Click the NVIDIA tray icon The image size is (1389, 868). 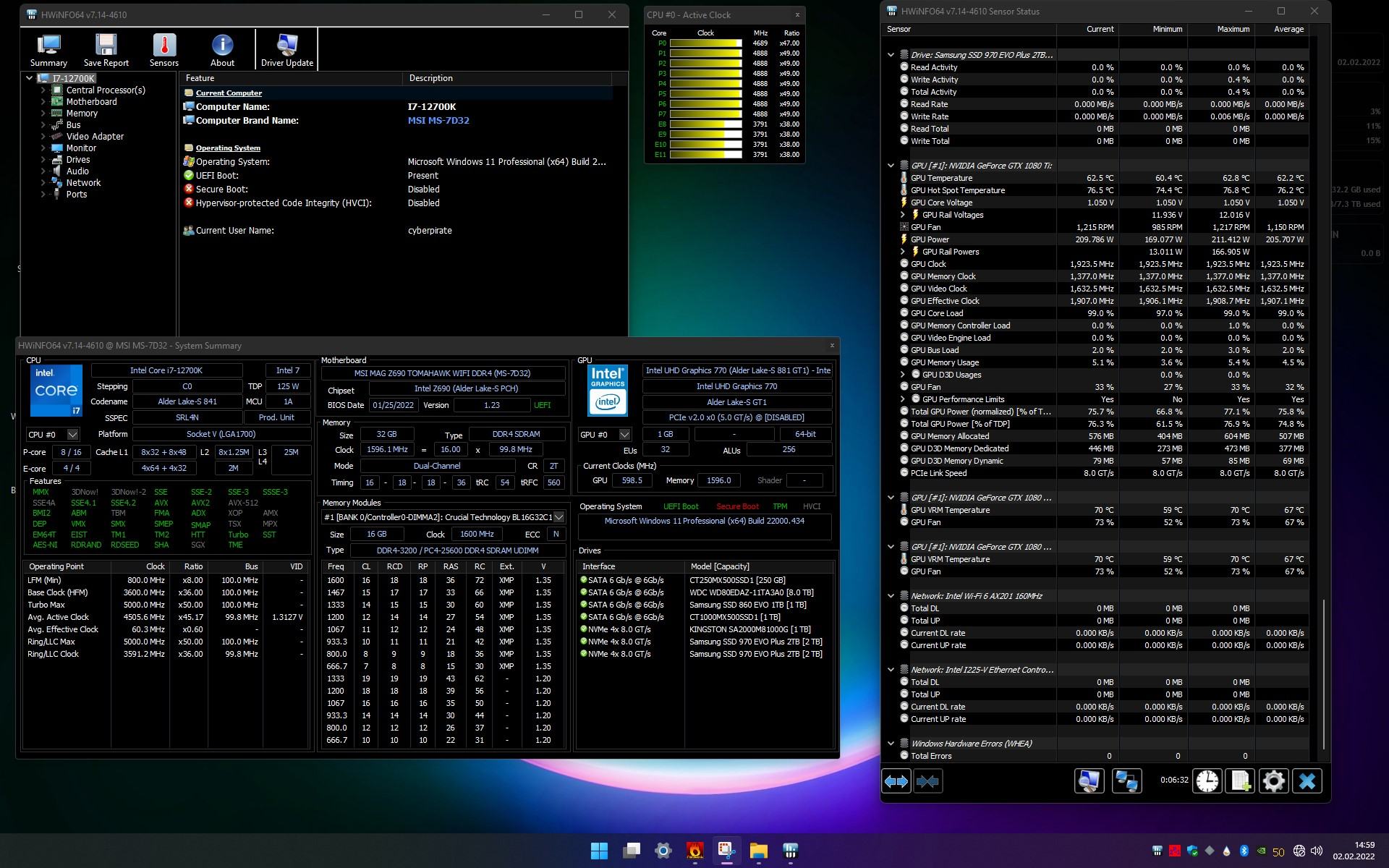(1262, 851)
